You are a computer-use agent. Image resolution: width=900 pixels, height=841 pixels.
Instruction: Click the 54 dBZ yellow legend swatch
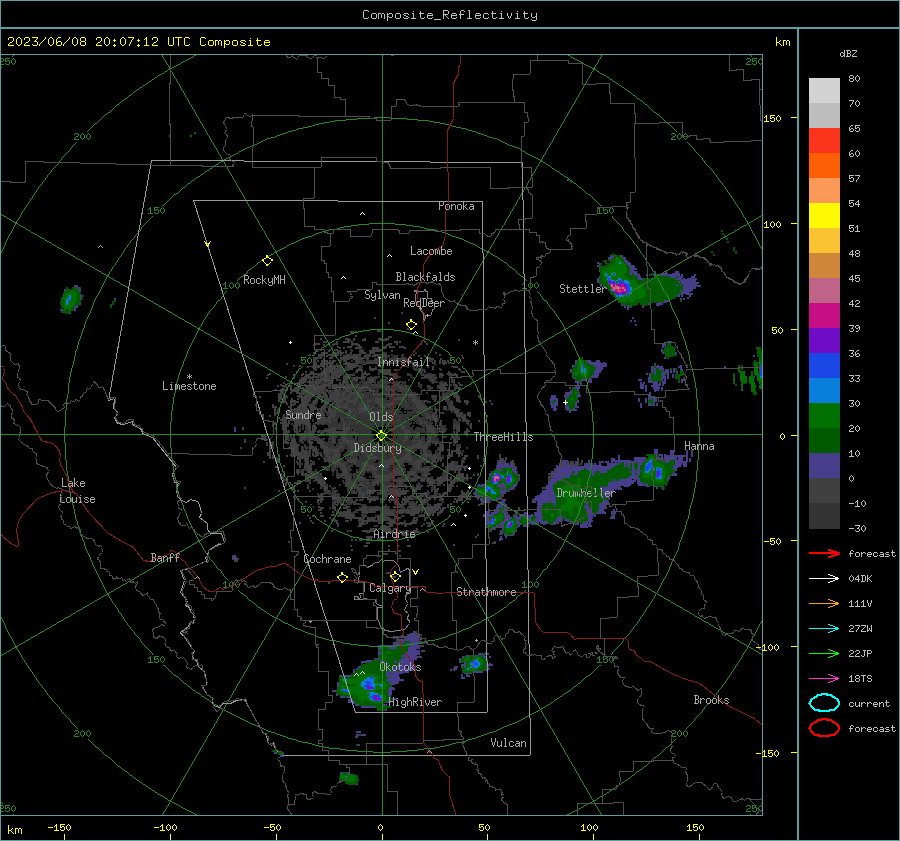click(x=824, y=215)
